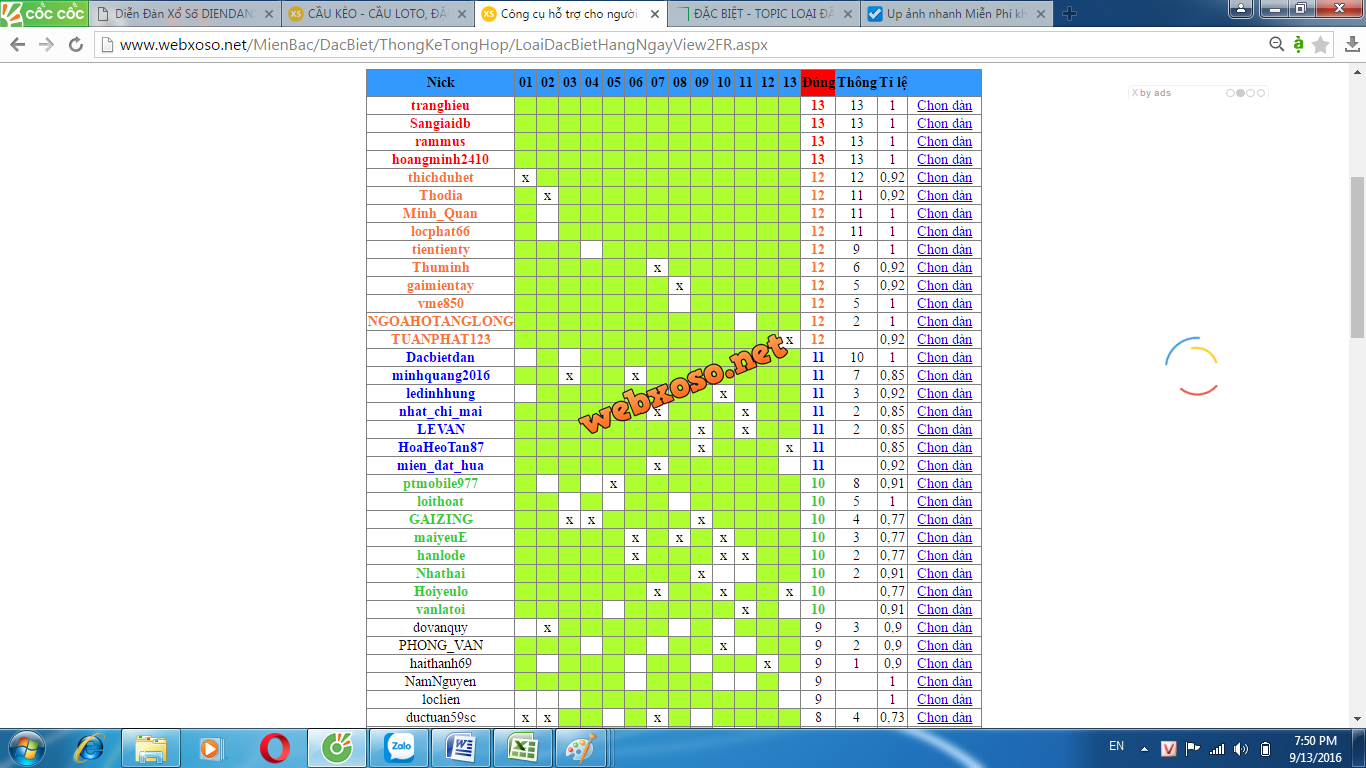Open the Cốc Cốc browser menu logo
This screenshot has height=768, width=1366.
[x=45, y=13]
